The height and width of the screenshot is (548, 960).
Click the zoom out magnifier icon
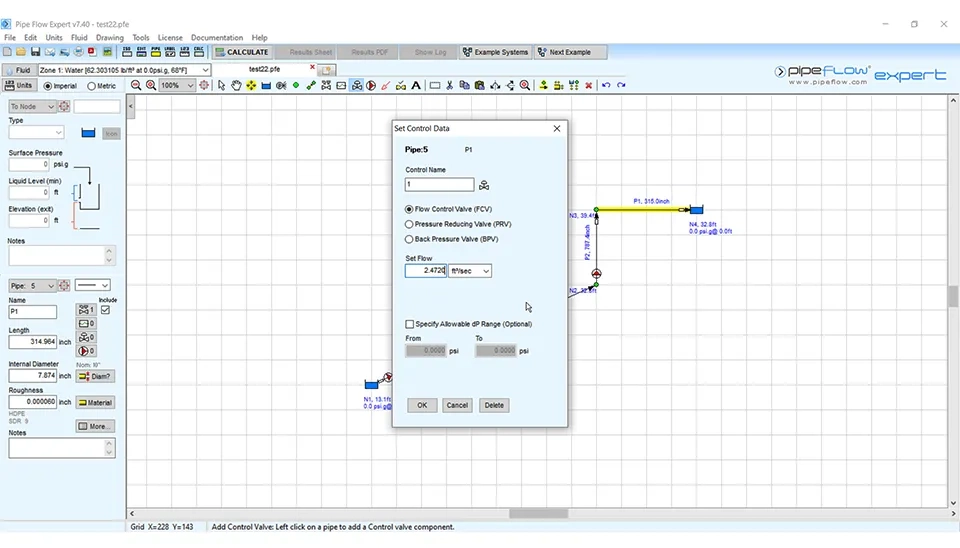point(136,86)
